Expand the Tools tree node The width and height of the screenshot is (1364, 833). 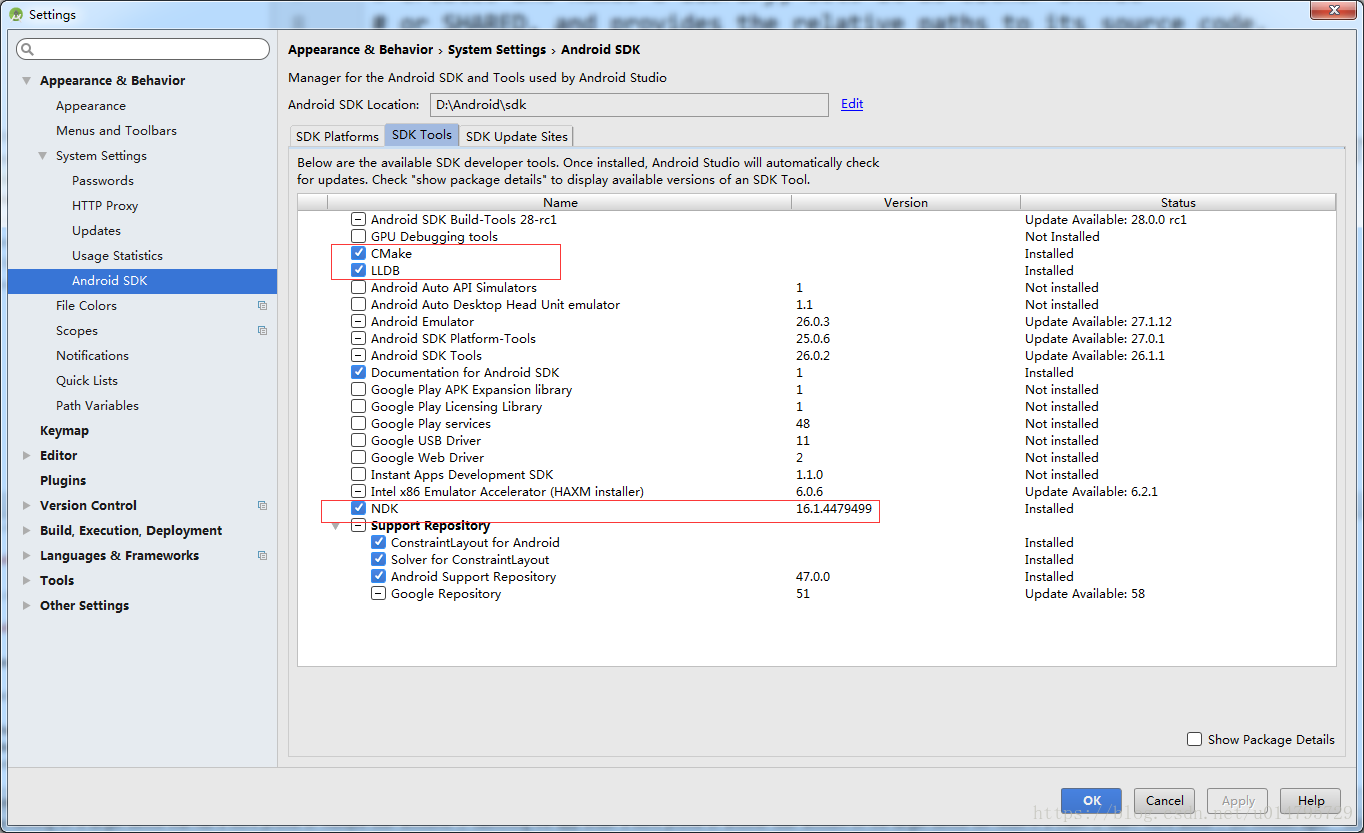click(x=27, y=581)
